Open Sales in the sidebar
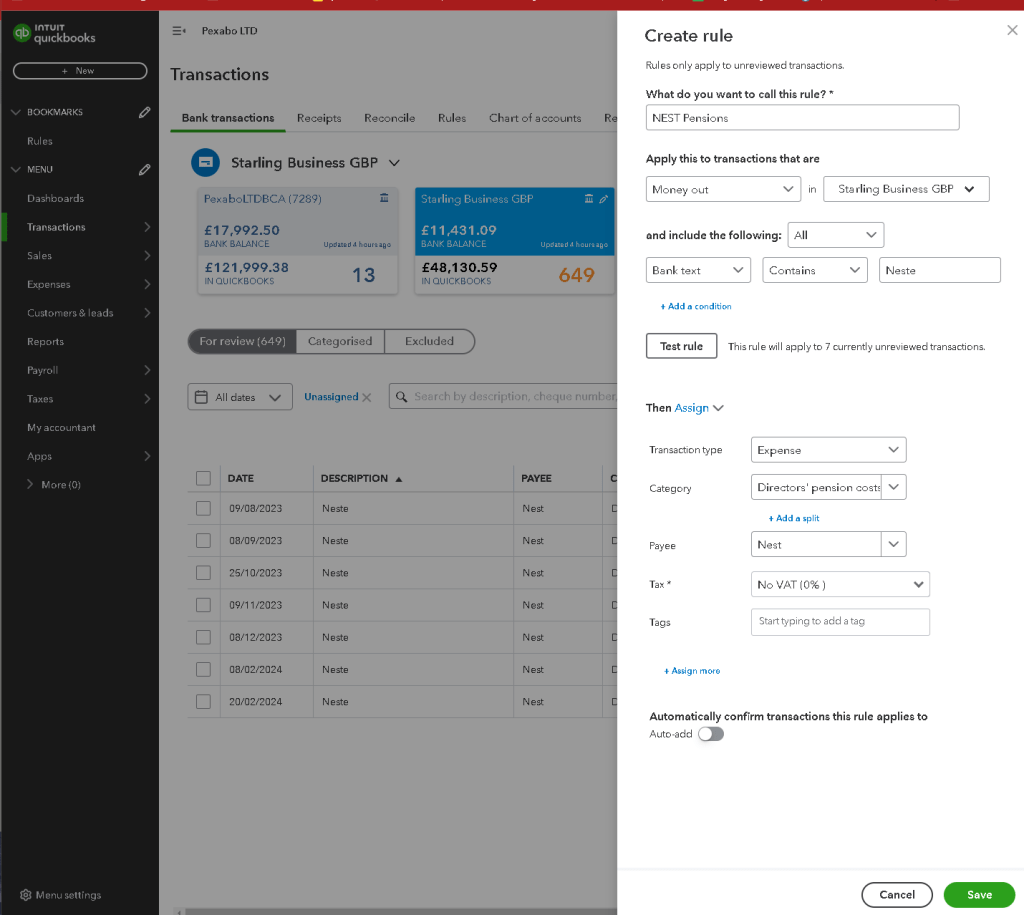Screen dimensions: 1024x915 point(39,256)
